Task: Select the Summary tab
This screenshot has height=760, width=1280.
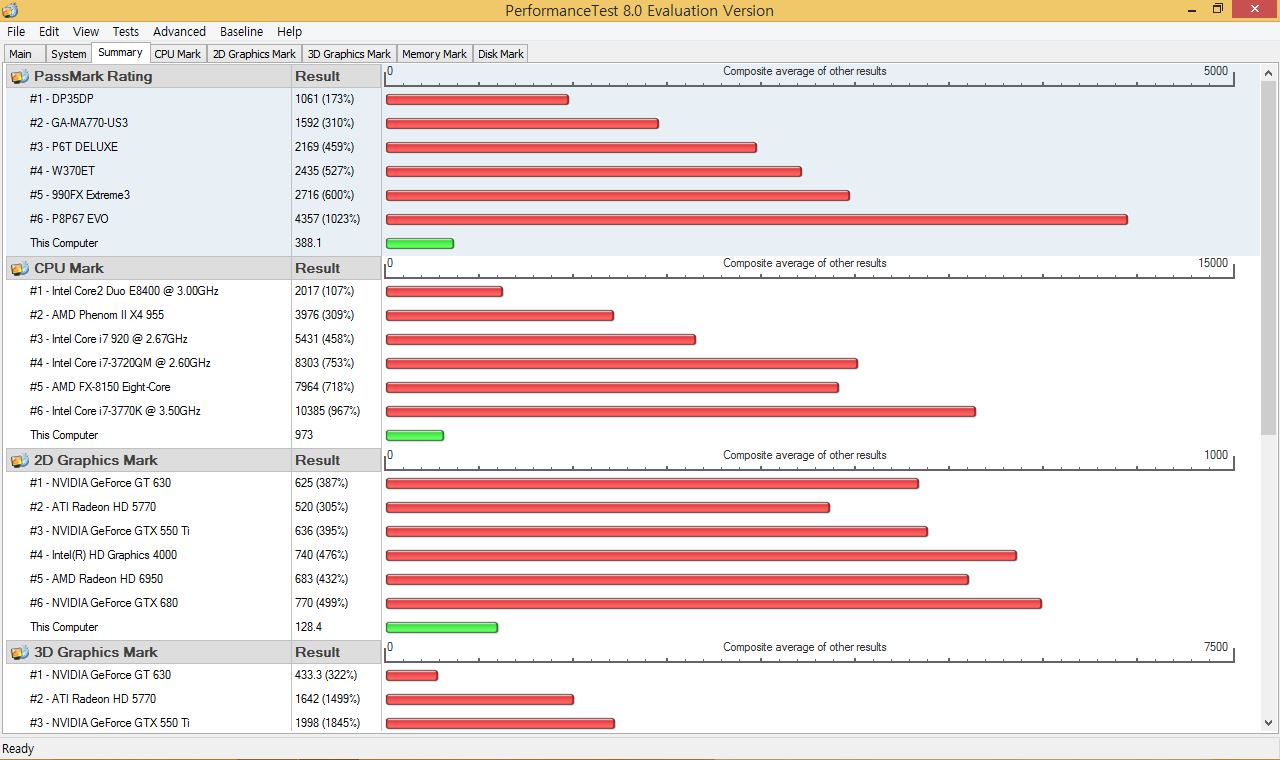Action: click(120, 52)
